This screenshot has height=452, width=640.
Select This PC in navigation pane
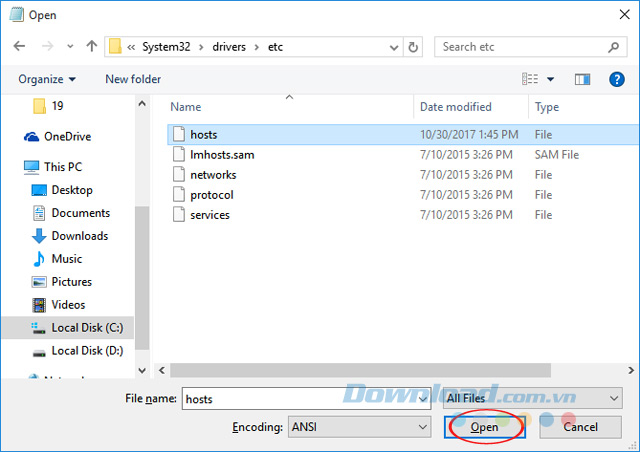click(53, 167)
